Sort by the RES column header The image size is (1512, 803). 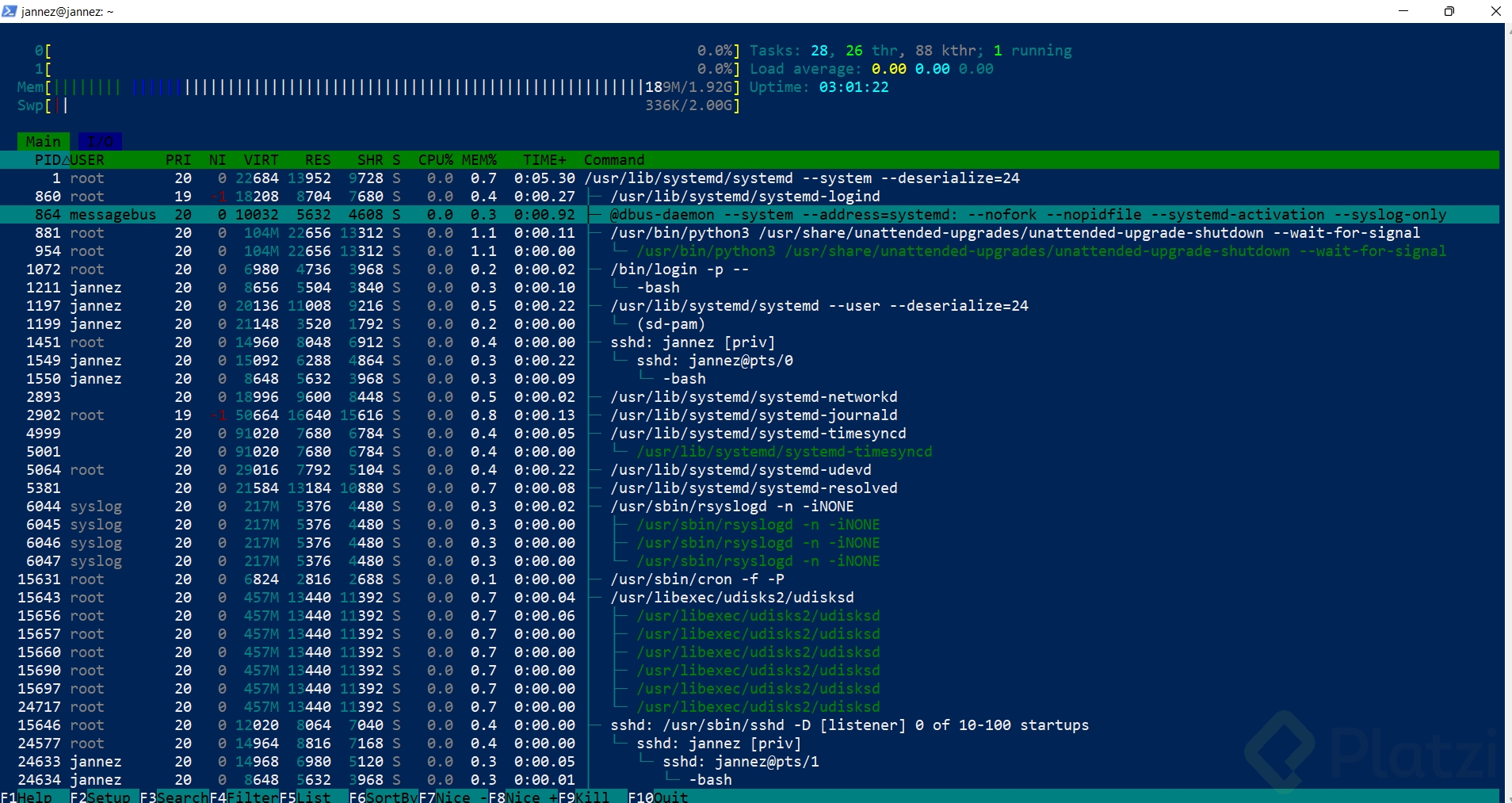(318, 160)
